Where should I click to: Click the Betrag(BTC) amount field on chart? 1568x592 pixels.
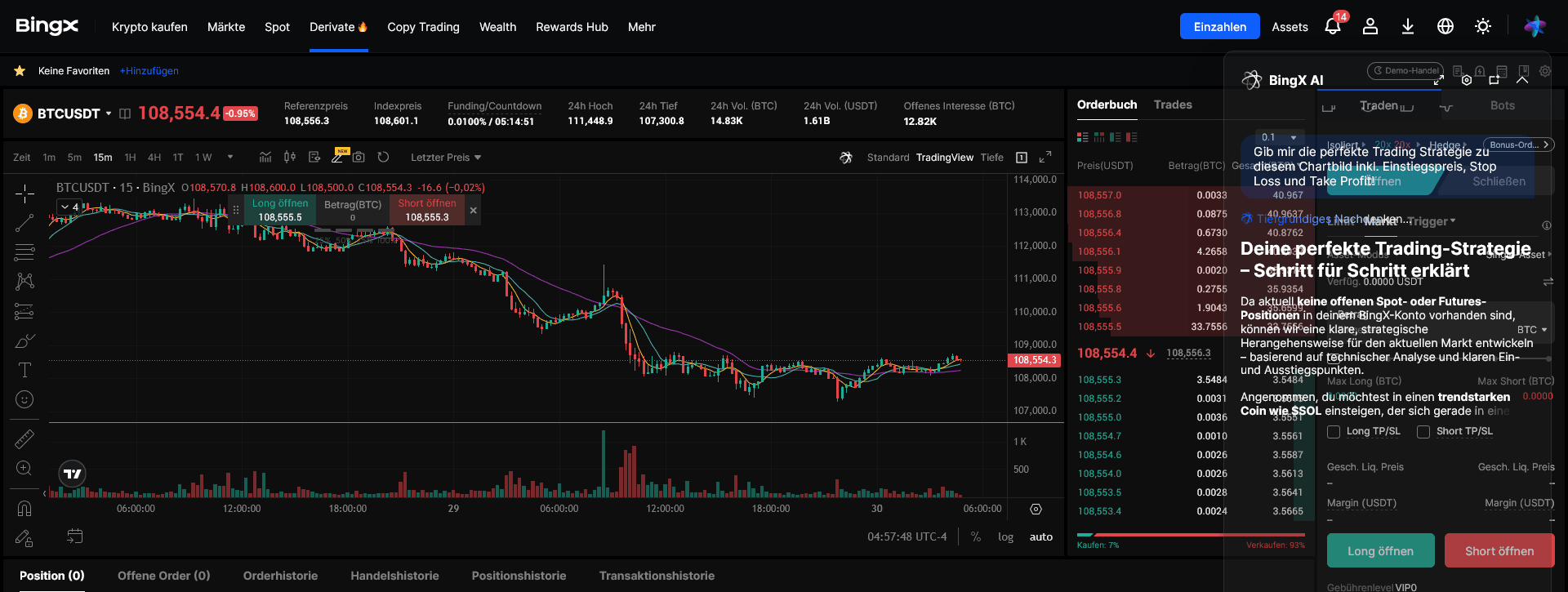[x=353, y=211]
